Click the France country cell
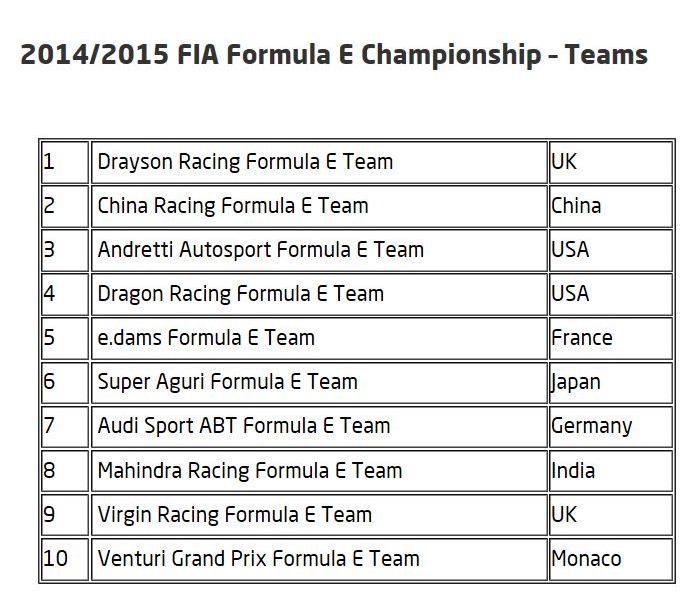 click(611, 339)
